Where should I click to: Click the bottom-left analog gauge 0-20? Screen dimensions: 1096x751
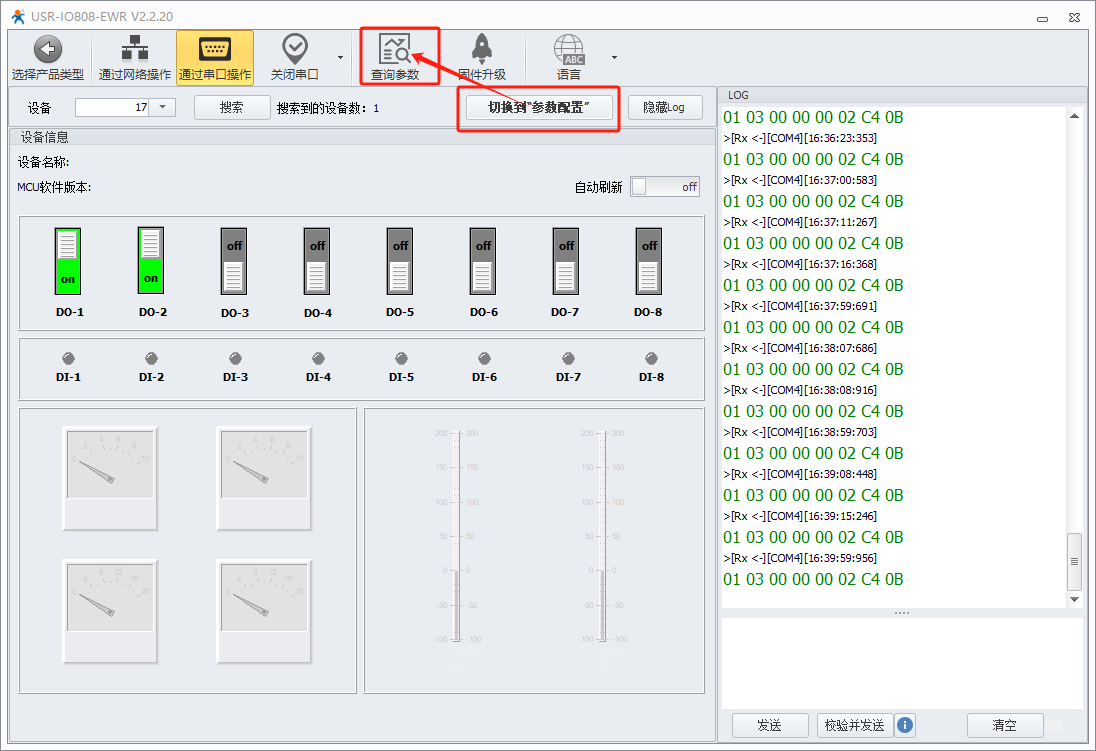(110, 611)
